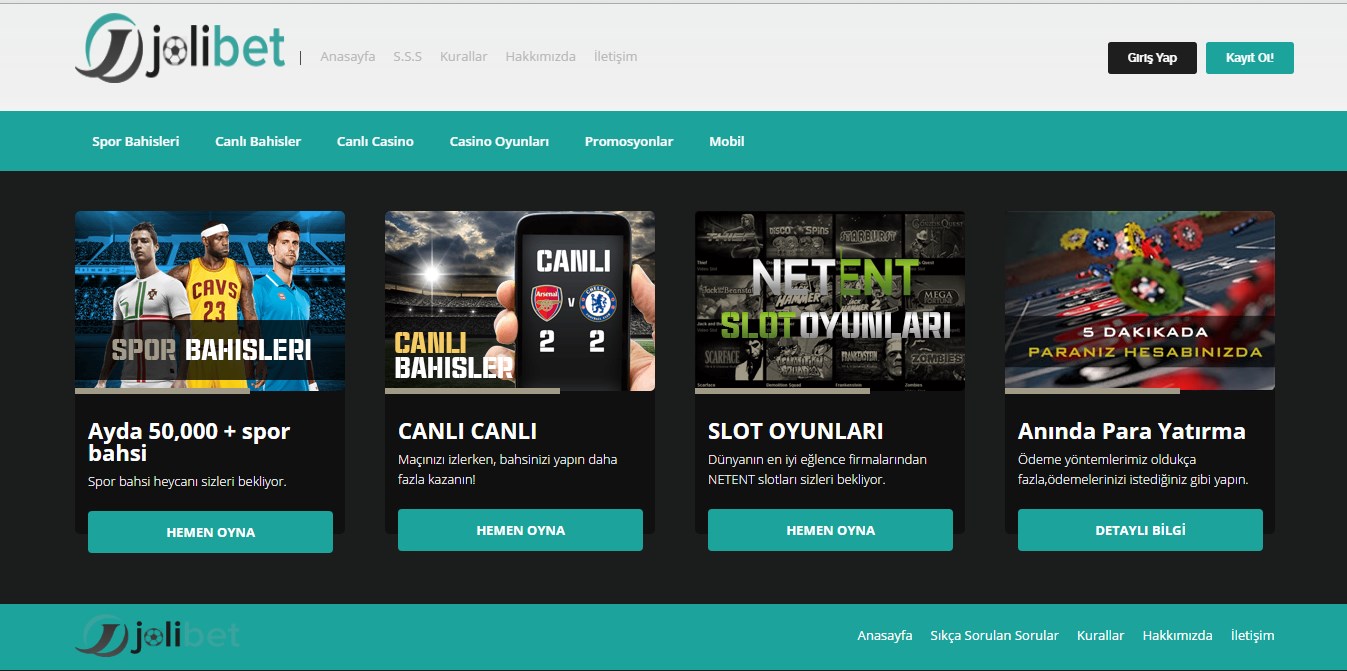Image resolution: width=1347 pixels, height=671 pixels.
Task: Open S.S.S in the header menu
Action: coord(407,57)
